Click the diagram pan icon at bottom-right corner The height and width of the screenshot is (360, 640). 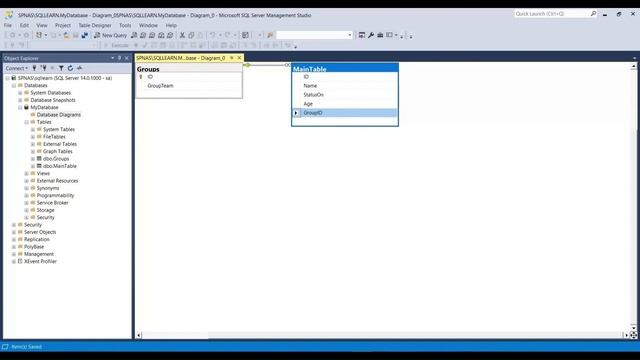(x=633, y=335)
